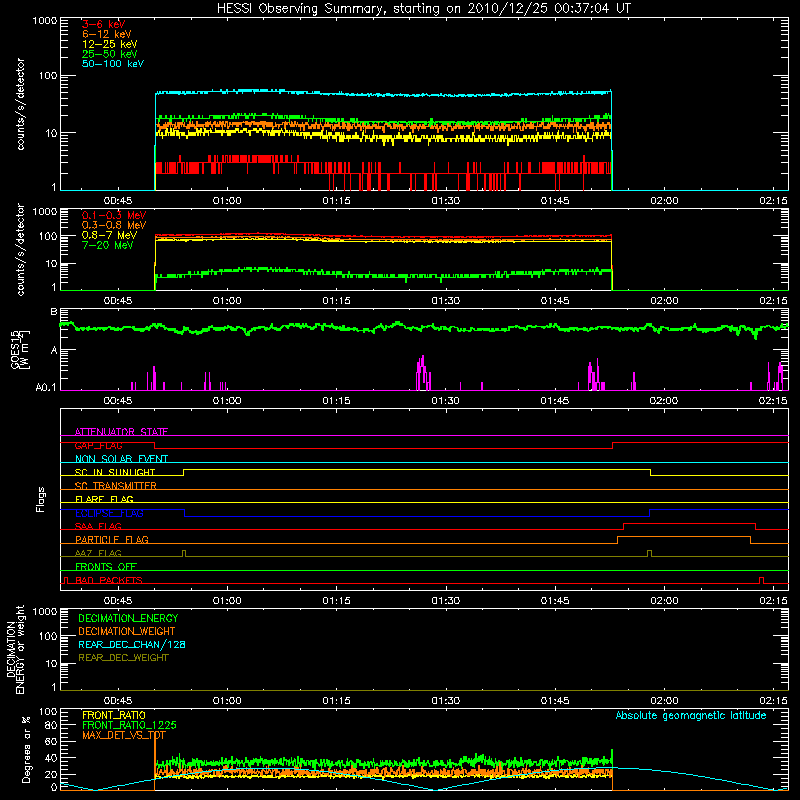Select the PARTICLE_FLAG label

tap(112, 539)
